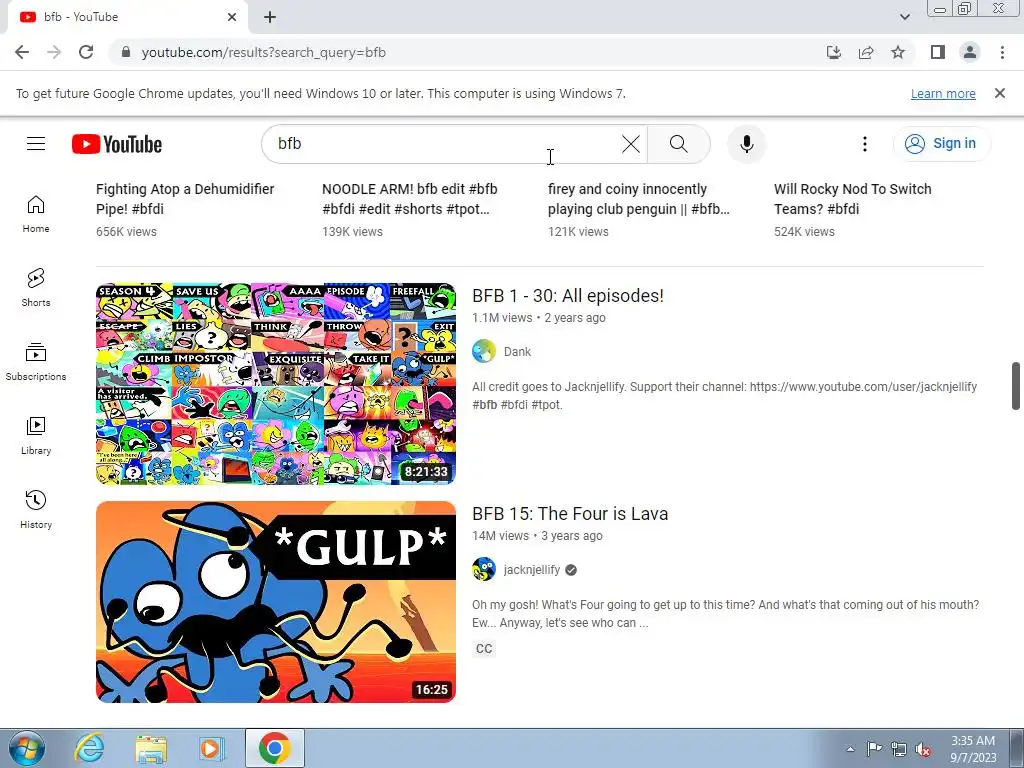
Task: Dismiss the Chrome update notification bar
Action: (x=1000, y=93)
